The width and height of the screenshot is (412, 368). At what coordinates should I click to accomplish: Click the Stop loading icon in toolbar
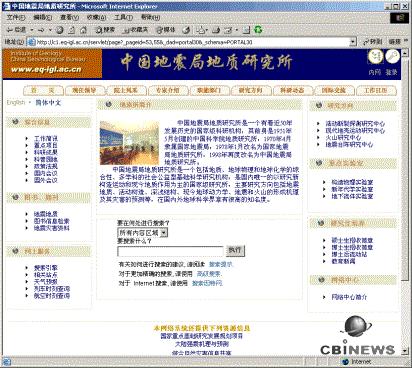click(x=59, y=30)
